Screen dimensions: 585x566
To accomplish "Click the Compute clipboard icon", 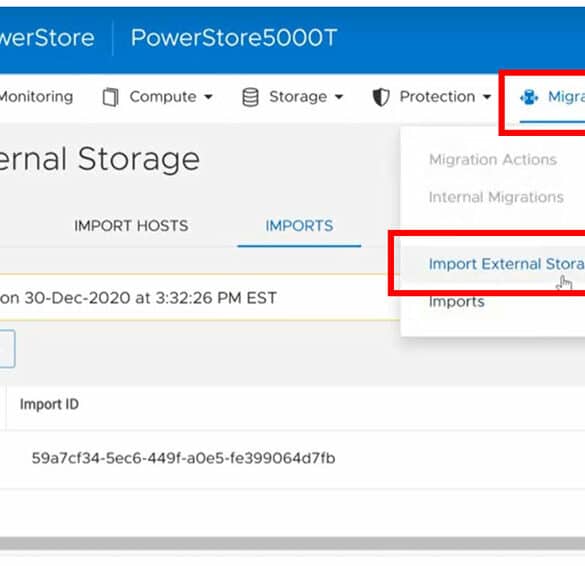I will [x=110, y=97].
